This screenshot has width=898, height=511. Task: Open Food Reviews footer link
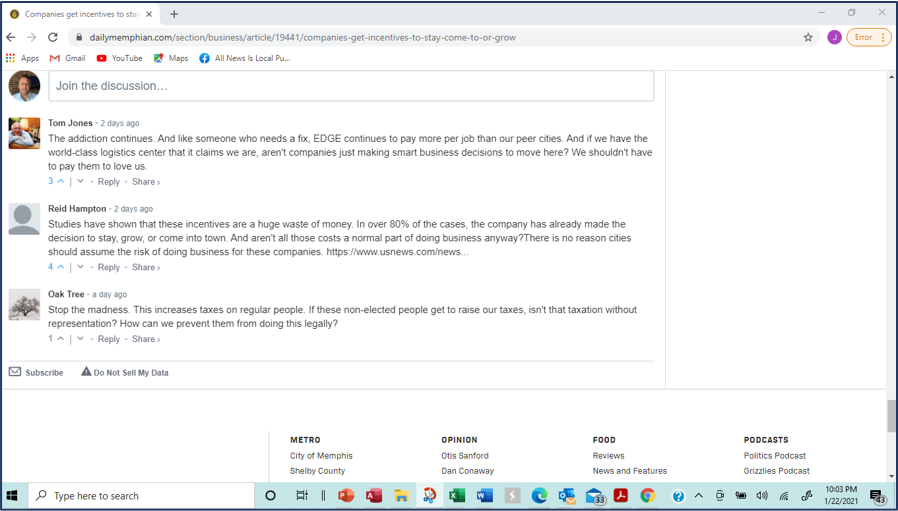(608, 455)
